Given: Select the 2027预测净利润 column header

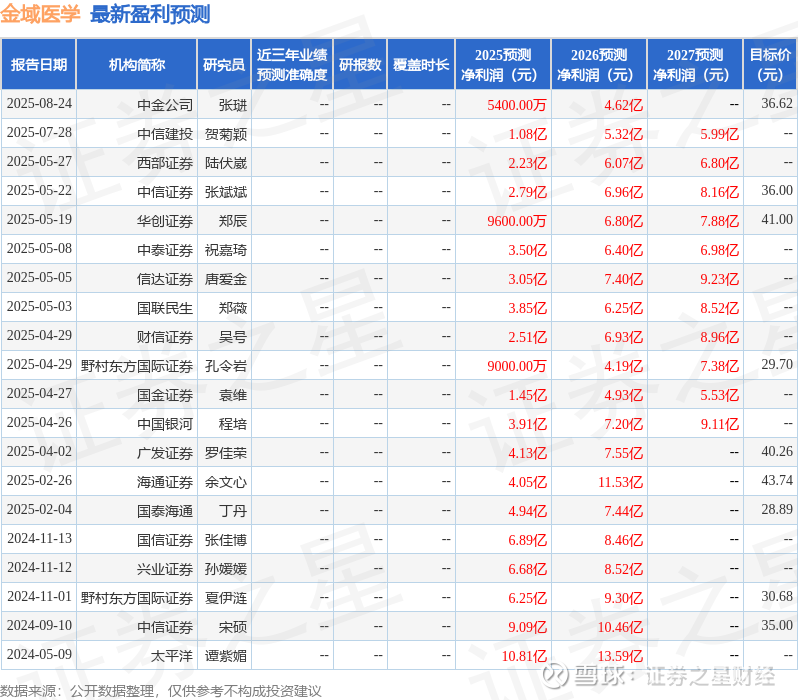Looking at the screenshot, I should point(695,65).
